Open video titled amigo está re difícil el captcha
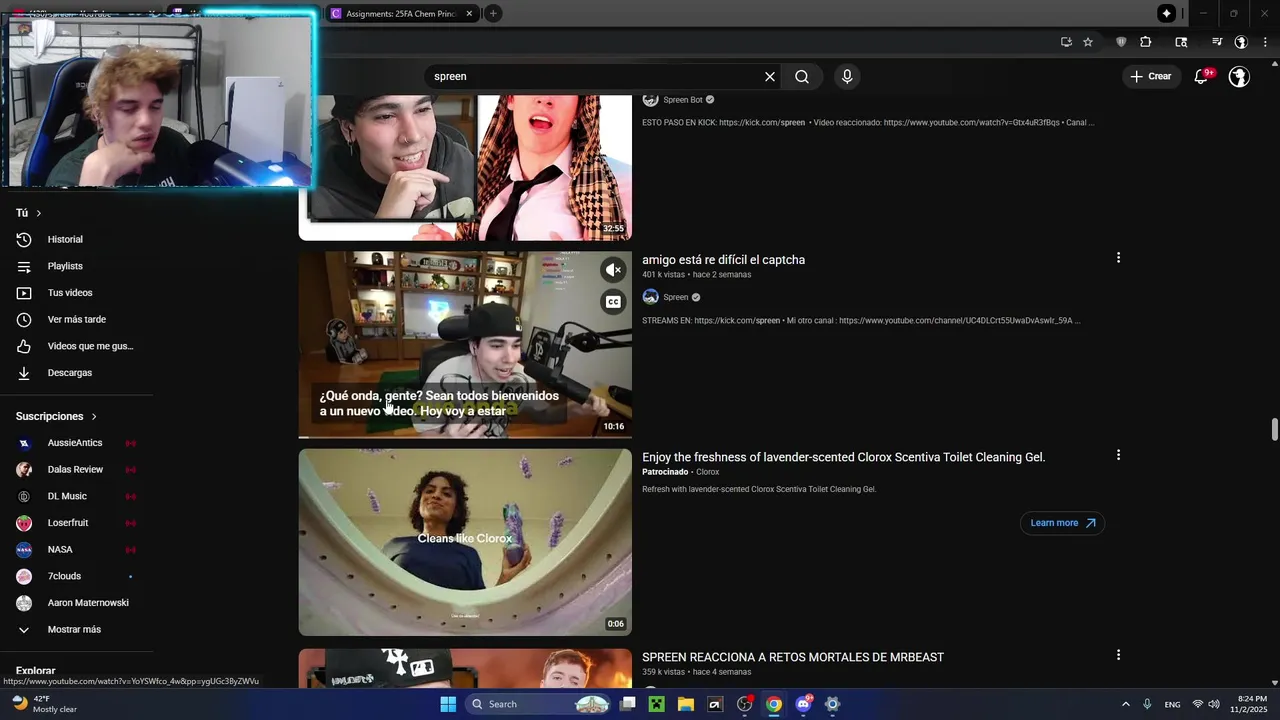 (723, 260)
